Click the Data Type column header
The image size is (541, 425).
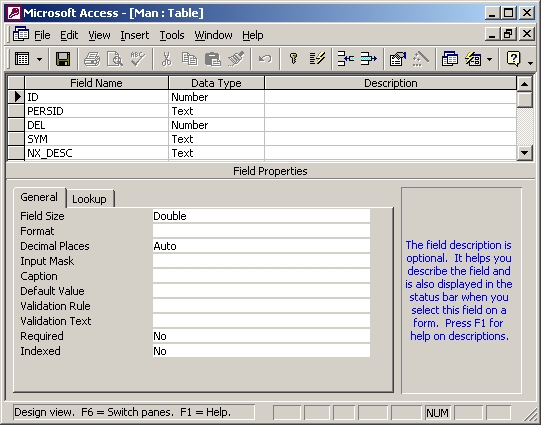[x=217, y=83]
